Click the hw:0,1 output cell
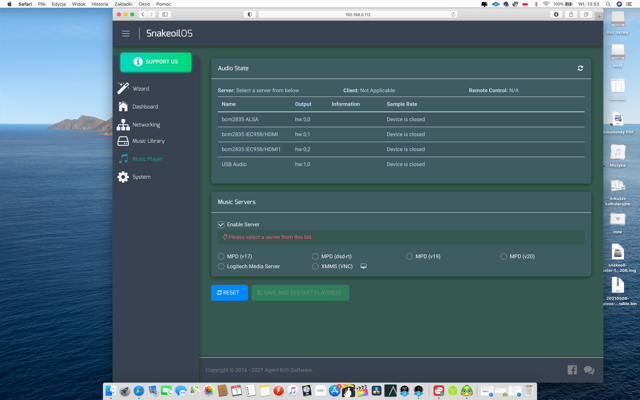640x400 pixels. click(302, 134)
